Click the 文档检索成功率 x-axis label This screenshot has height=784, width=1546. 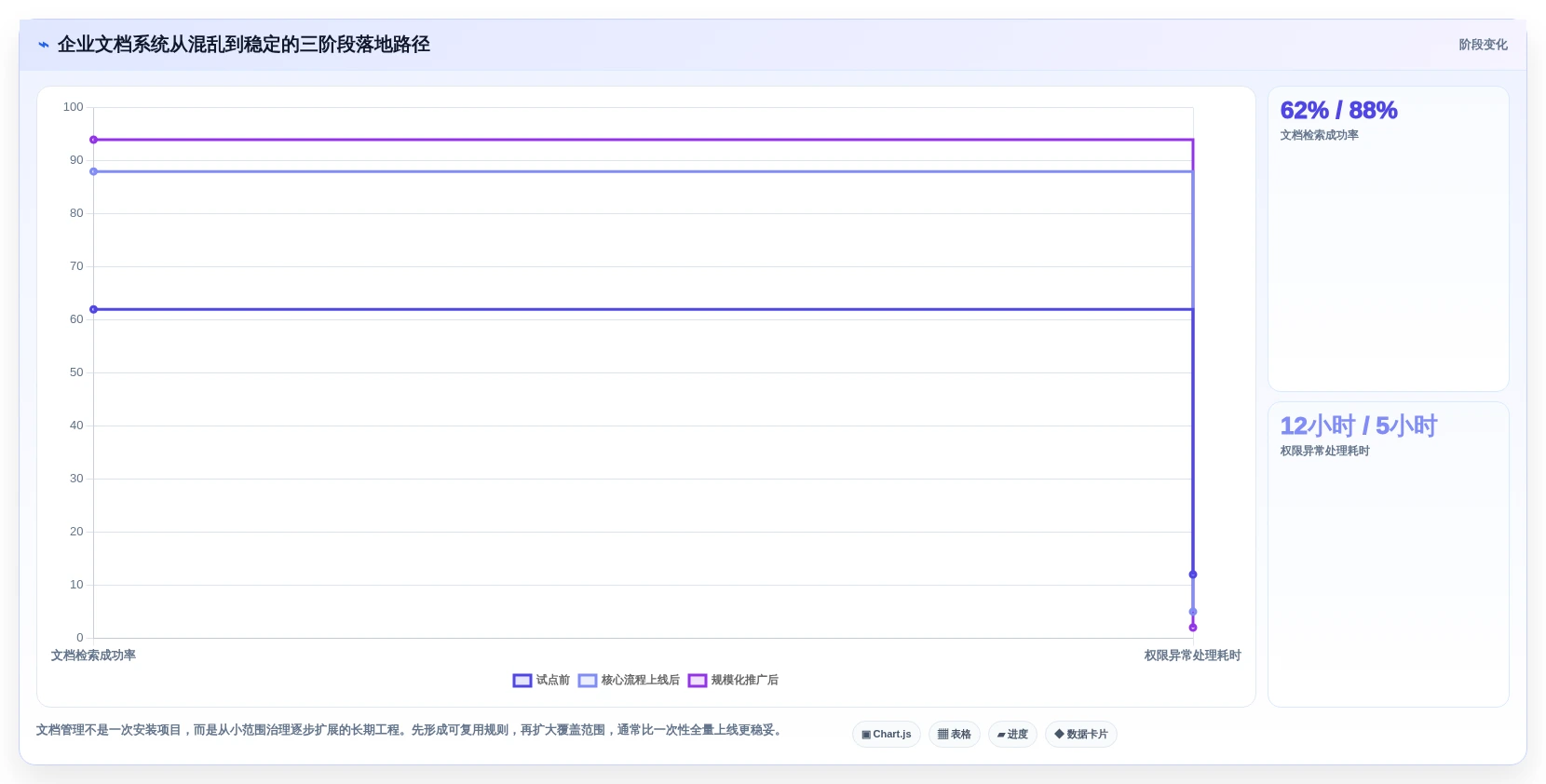pyautogui.click(x=93, y=656)
